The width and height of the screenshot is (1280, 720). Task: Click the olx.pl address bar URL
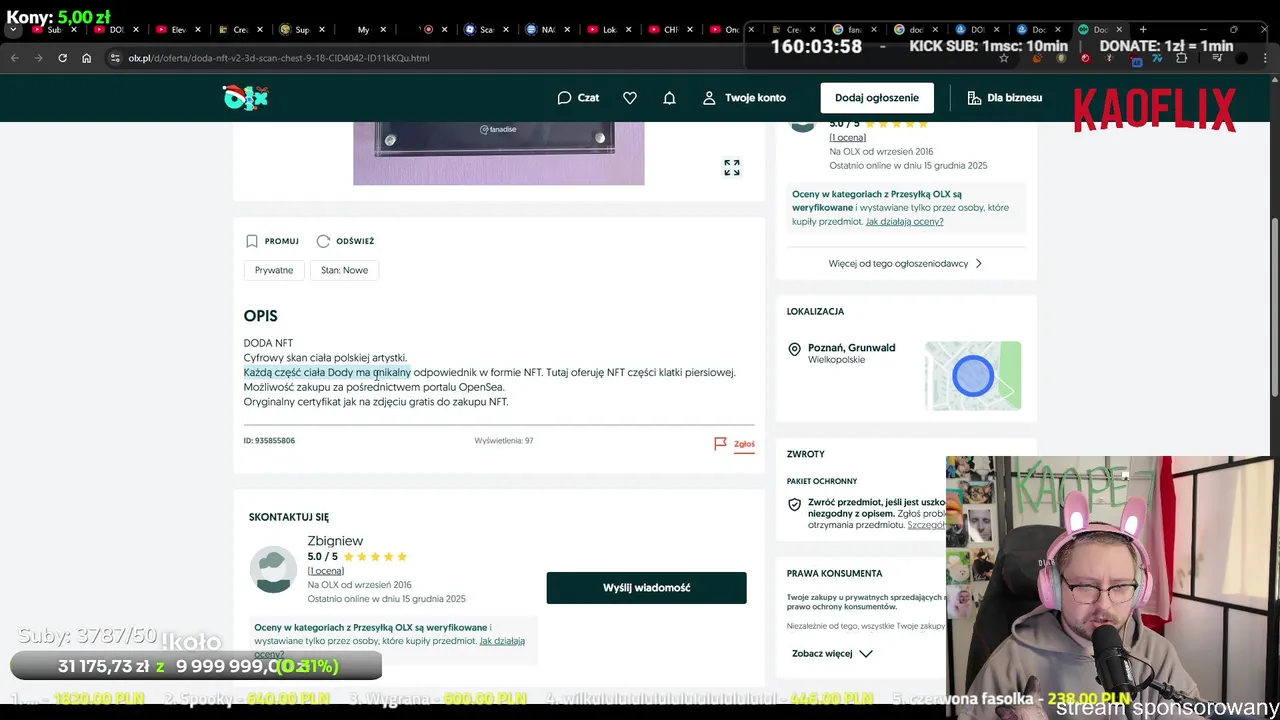[279, 58]
